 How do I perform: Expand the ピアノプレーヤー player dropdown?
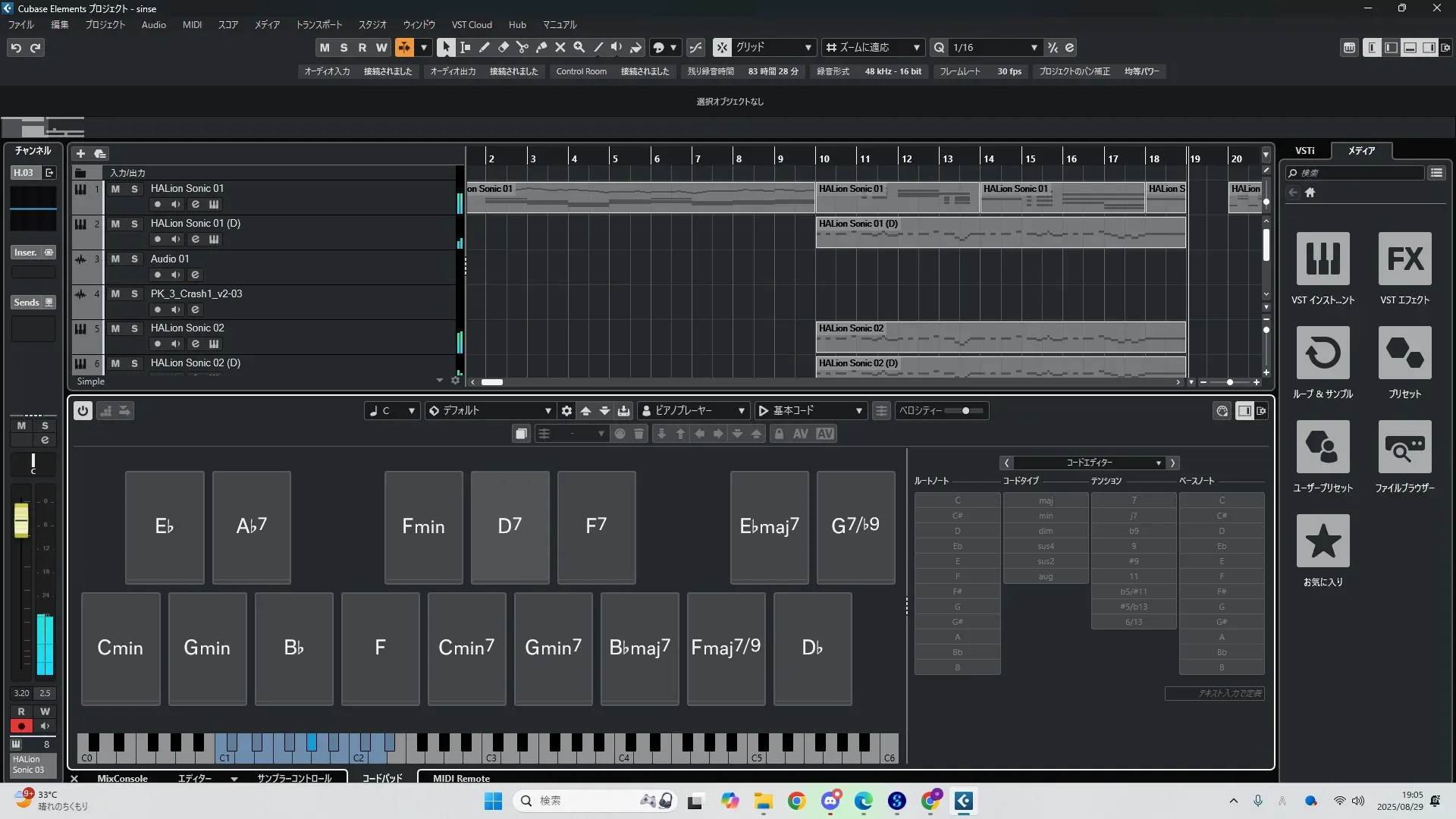pyautogui.click(x=695, y=410)
